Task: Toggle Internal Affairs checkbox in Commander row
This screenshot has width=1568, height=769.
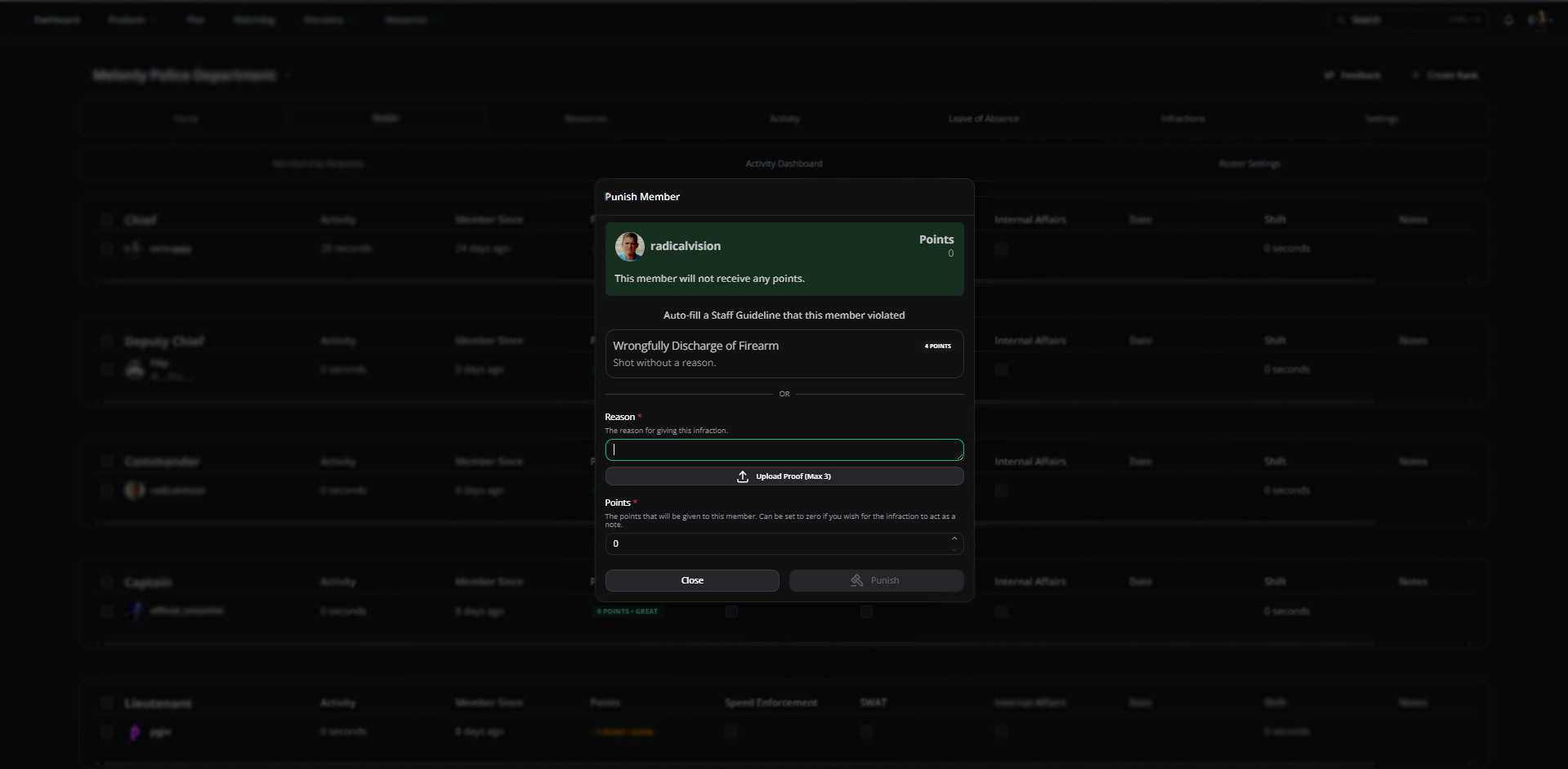Action: point(1001,490)
